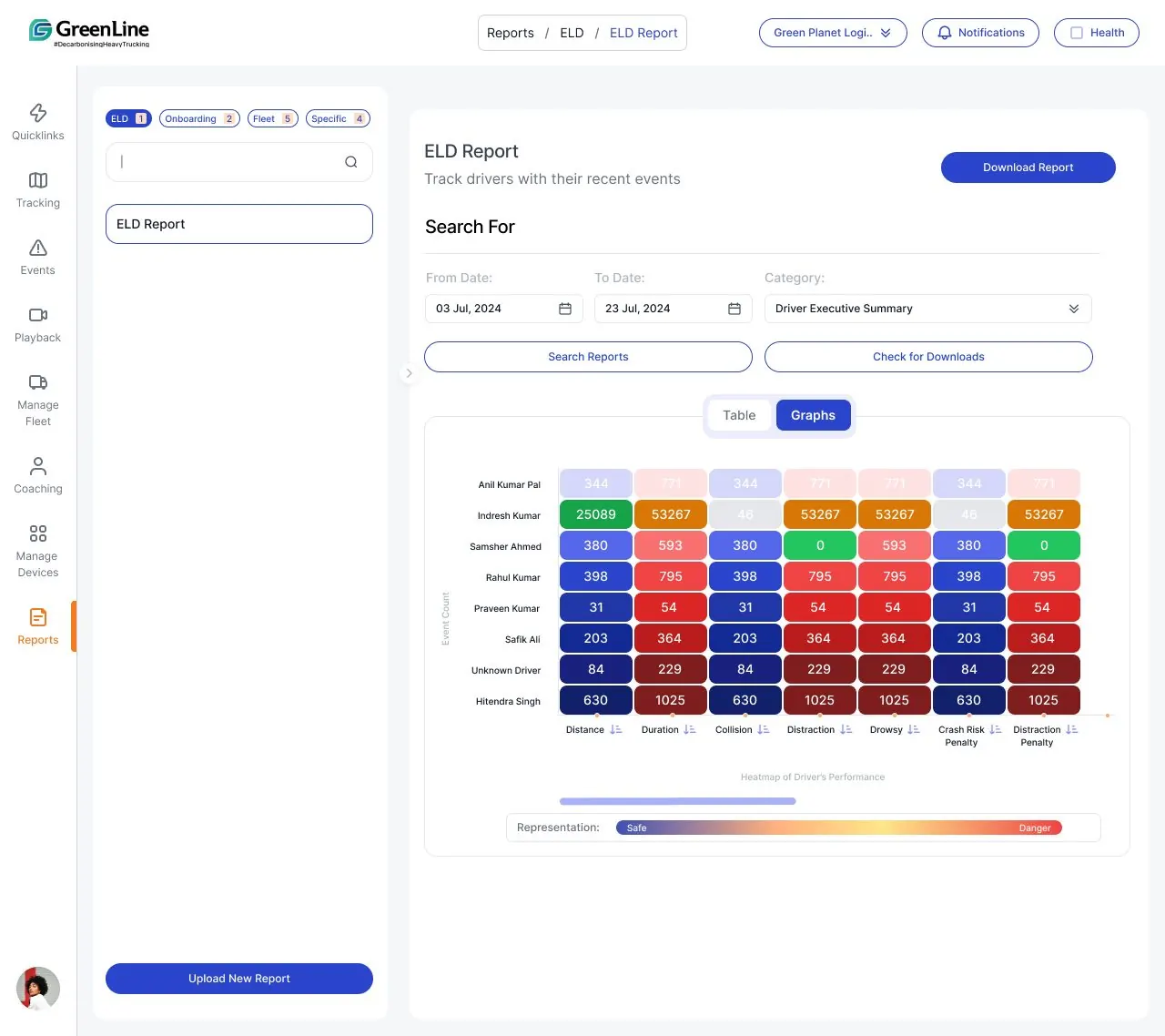
Task: Collapse the side panel with the chevron
Action: 409,373
